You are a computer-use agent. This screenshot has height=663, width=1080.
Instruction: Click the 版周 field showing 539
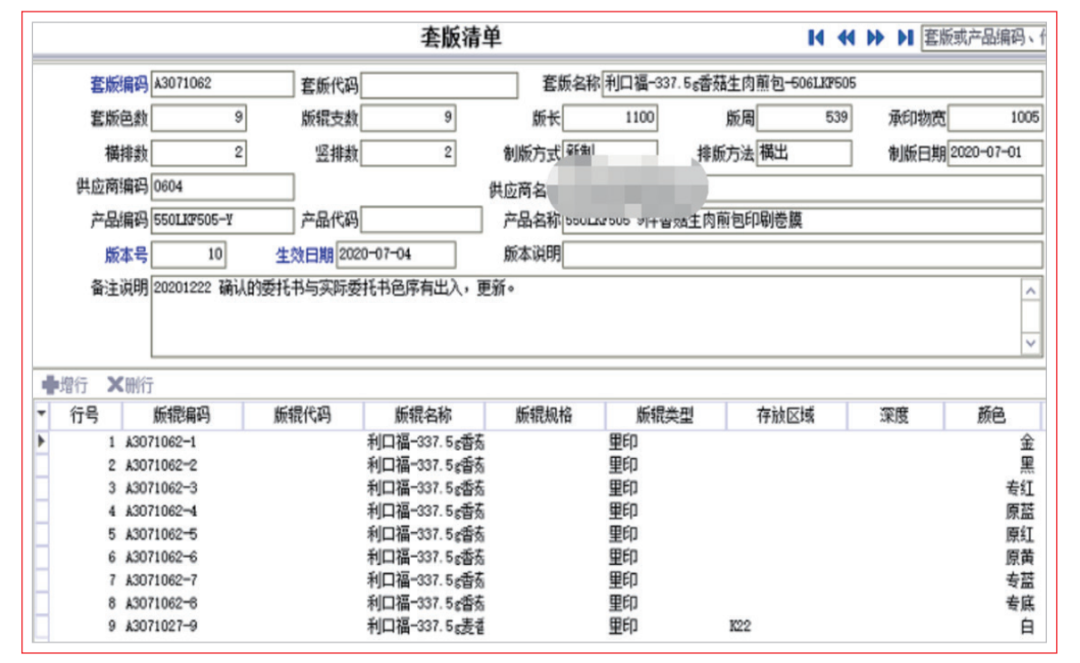(x=804, y=118)
